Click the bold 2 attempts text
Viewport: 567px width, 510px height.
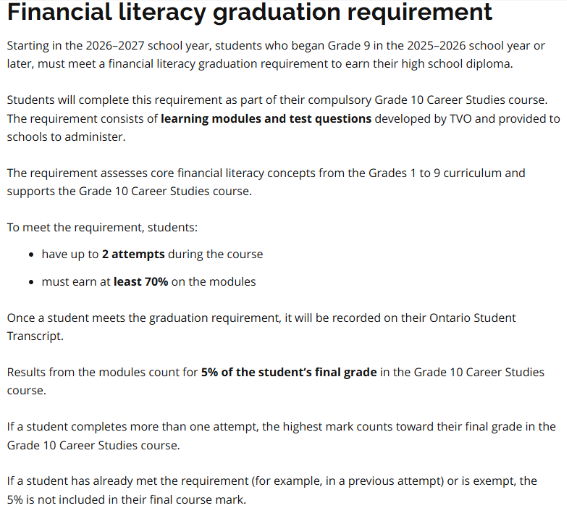click(133, 254)
